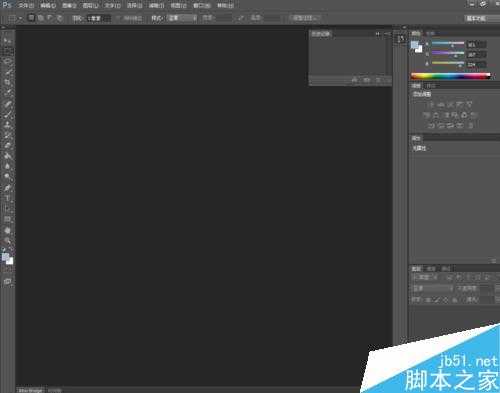Open the workspace switcher dropdown
The width and height of the screenshot is (500, 393).
[482, 18]
